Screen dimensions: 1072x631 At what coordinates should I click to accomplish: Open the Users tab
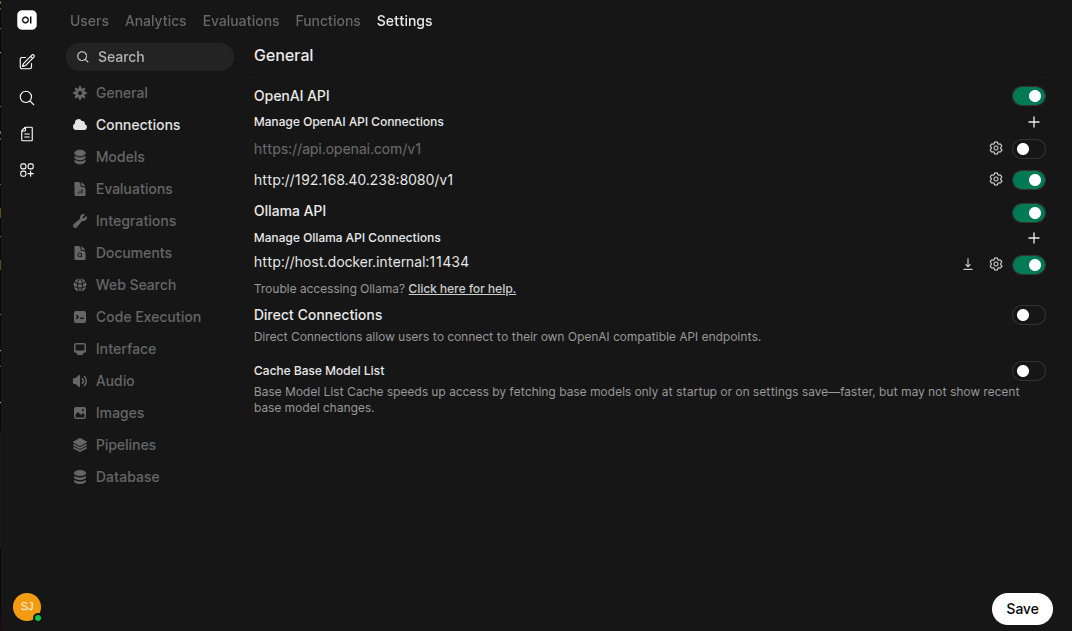tap(89, 21)
